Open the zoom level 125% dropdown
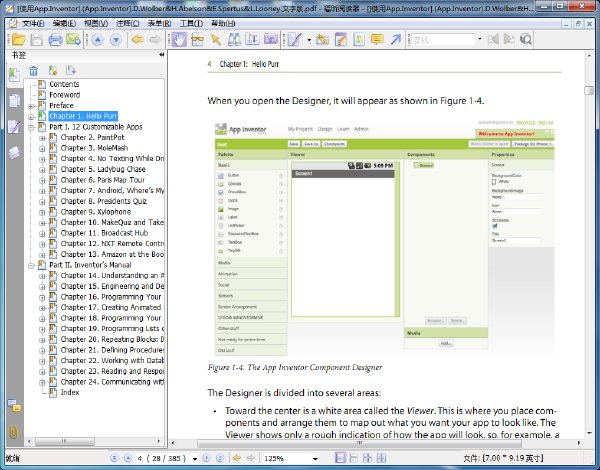600x470 pixels. coord(315,458)
